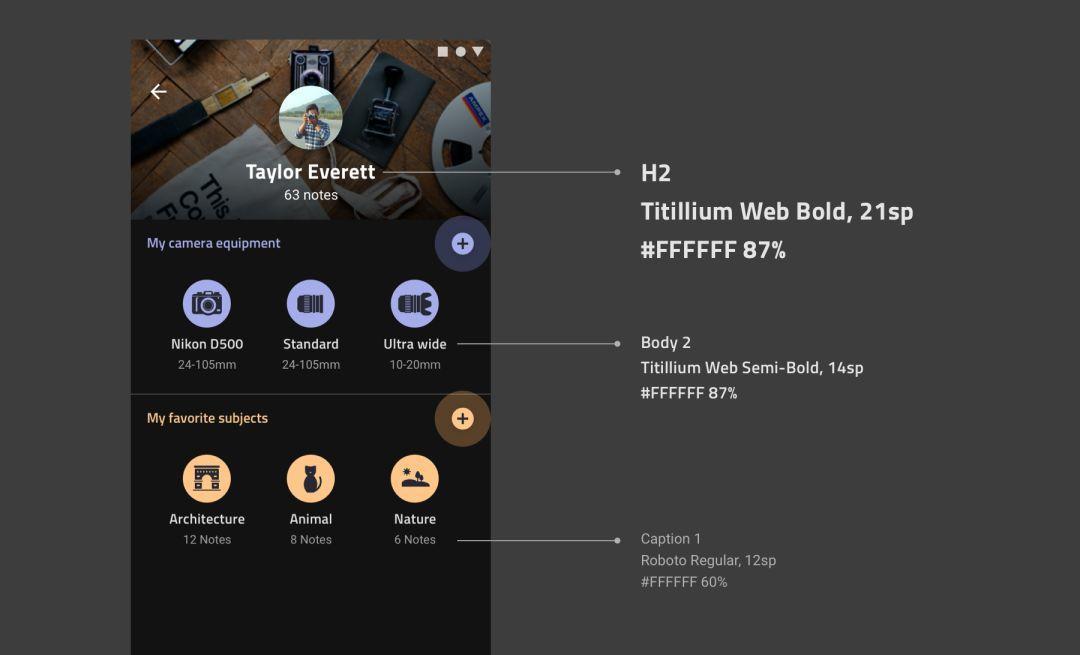Screen dimensions: 1080x655
Task: Click the Roboto Regular, 12sp text
Action: coord(708,561)
